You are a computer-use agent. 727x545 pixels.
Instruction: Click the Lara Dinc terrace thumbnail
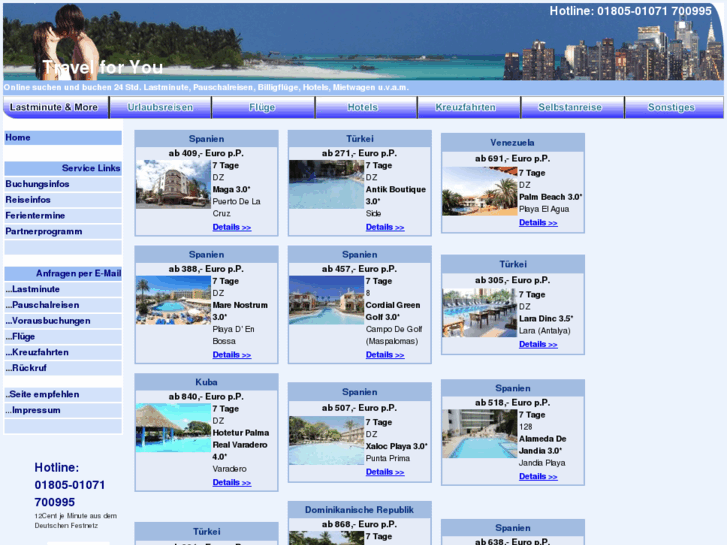480,313
